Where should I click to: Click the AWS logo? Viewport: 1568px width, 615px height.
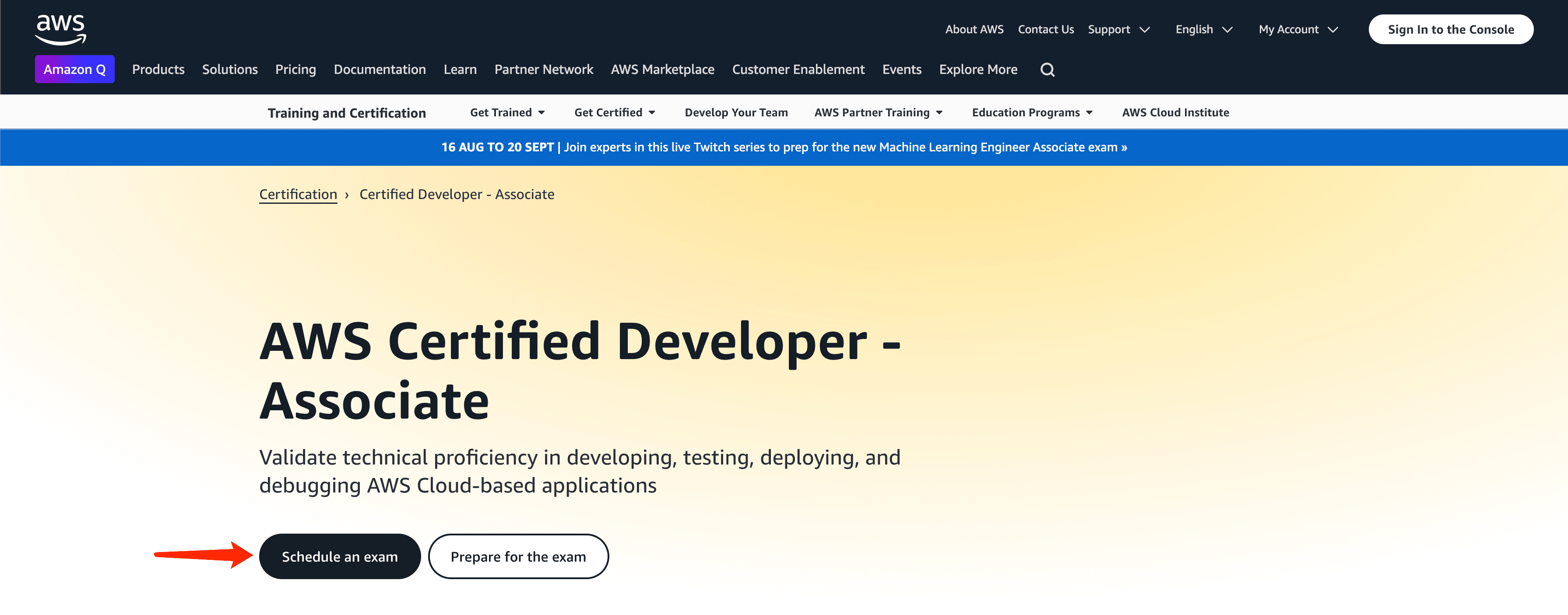coord(60,29)
